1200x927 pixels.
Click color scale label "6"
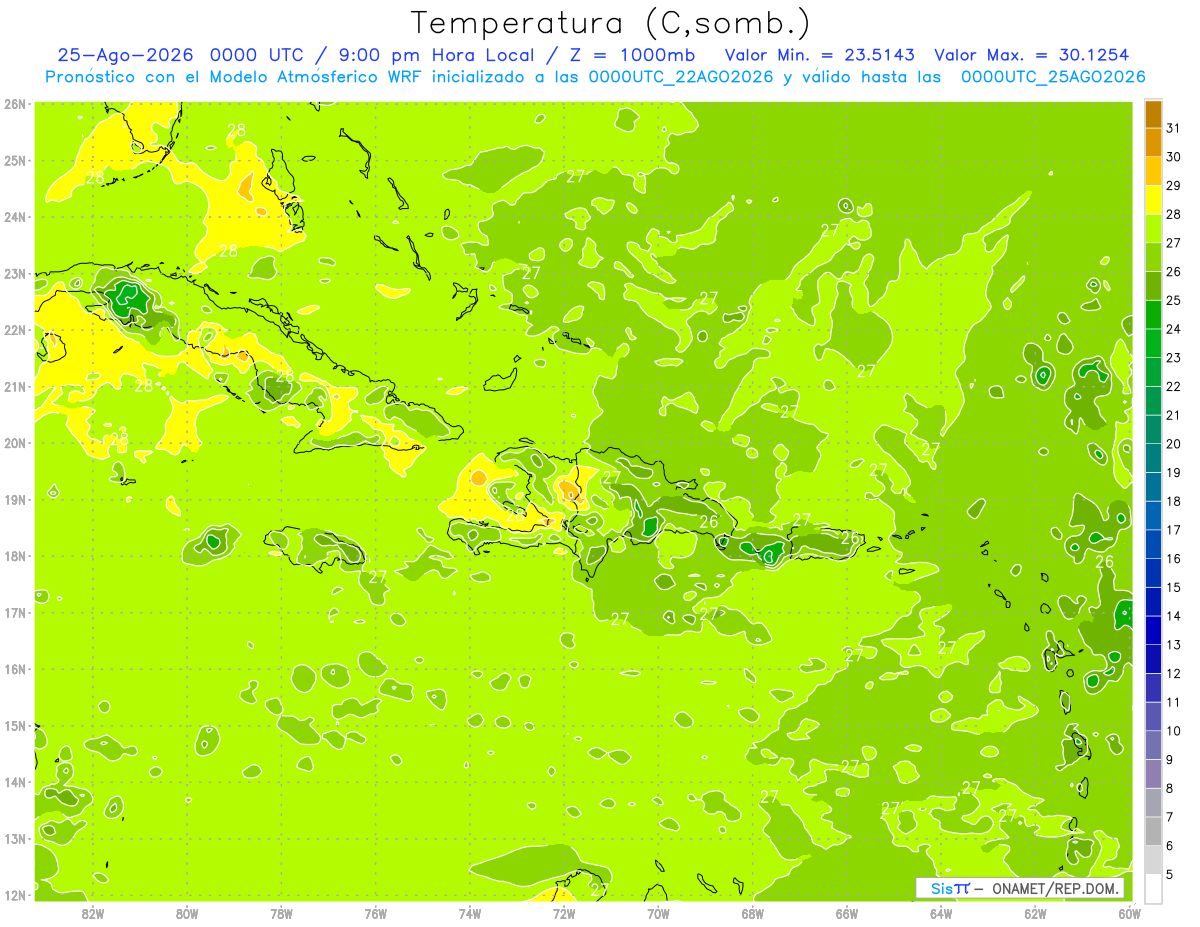1170,846
